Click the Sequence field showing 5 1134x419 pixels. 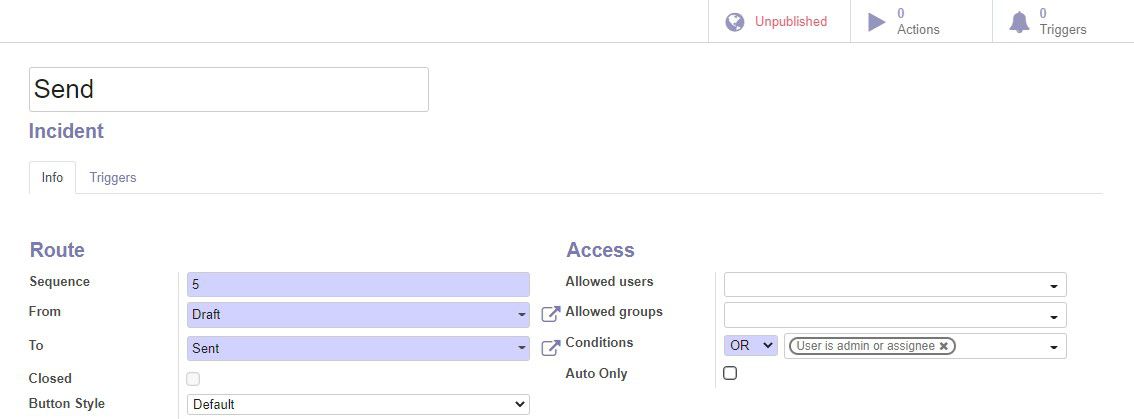[x=358, y=284]
